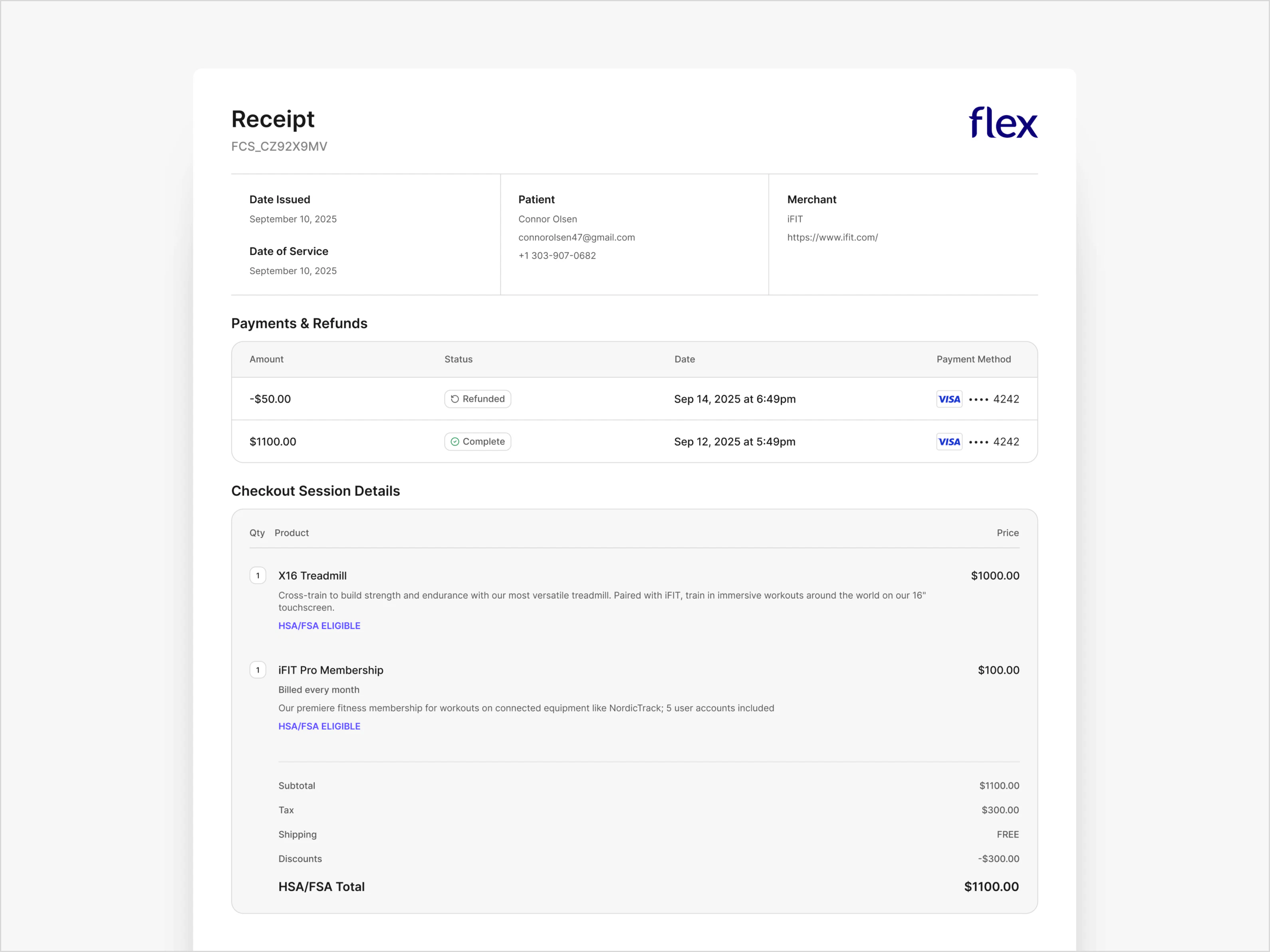
Task: Click the Payment Method column header
Action: pyautogui.click(x=973, y=359)
